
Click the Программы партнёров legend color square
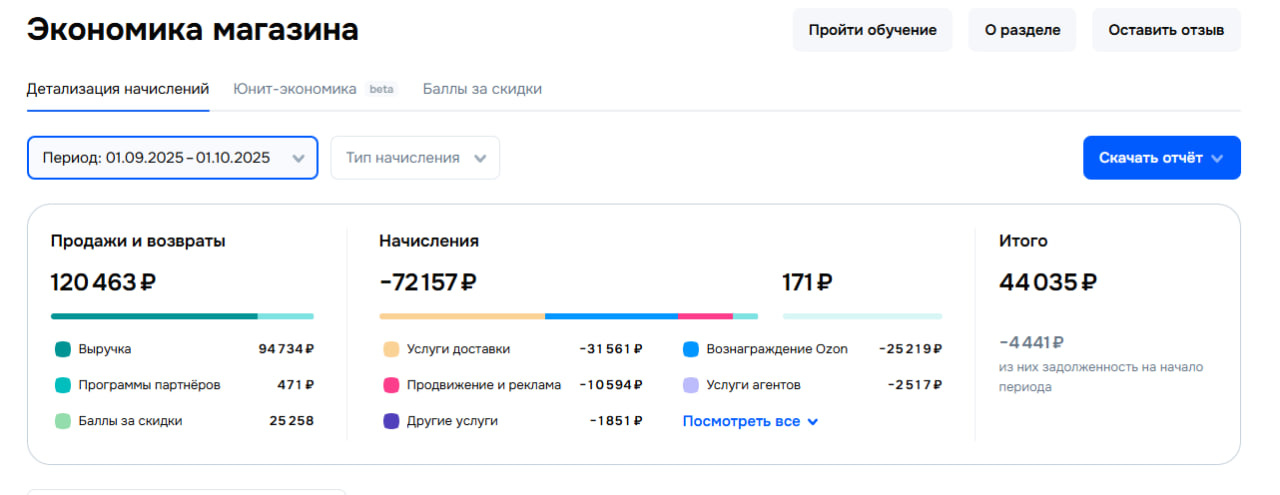tap(63, 385)
